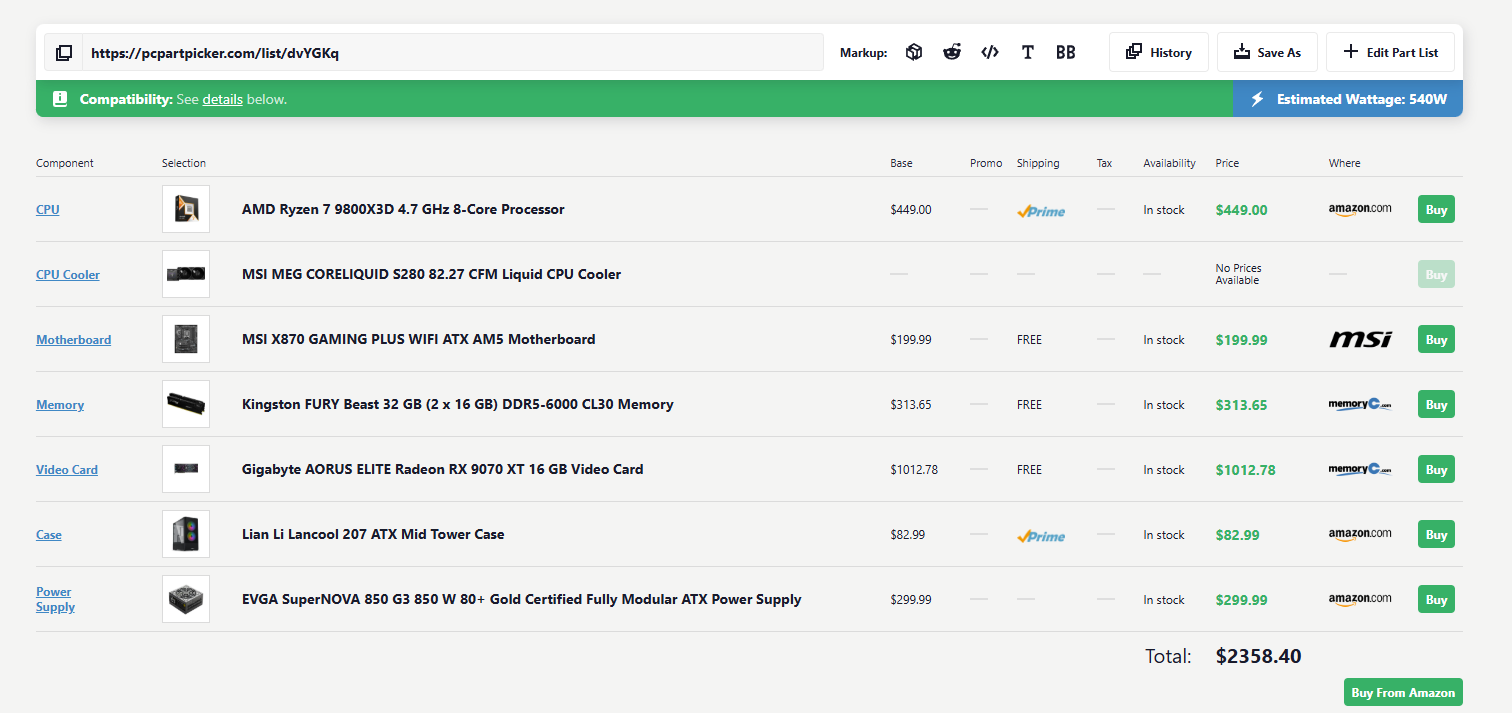Viewport: 1512px width, 713px height.
Task: Open compatibility details link
Action: tap(222, 99)
